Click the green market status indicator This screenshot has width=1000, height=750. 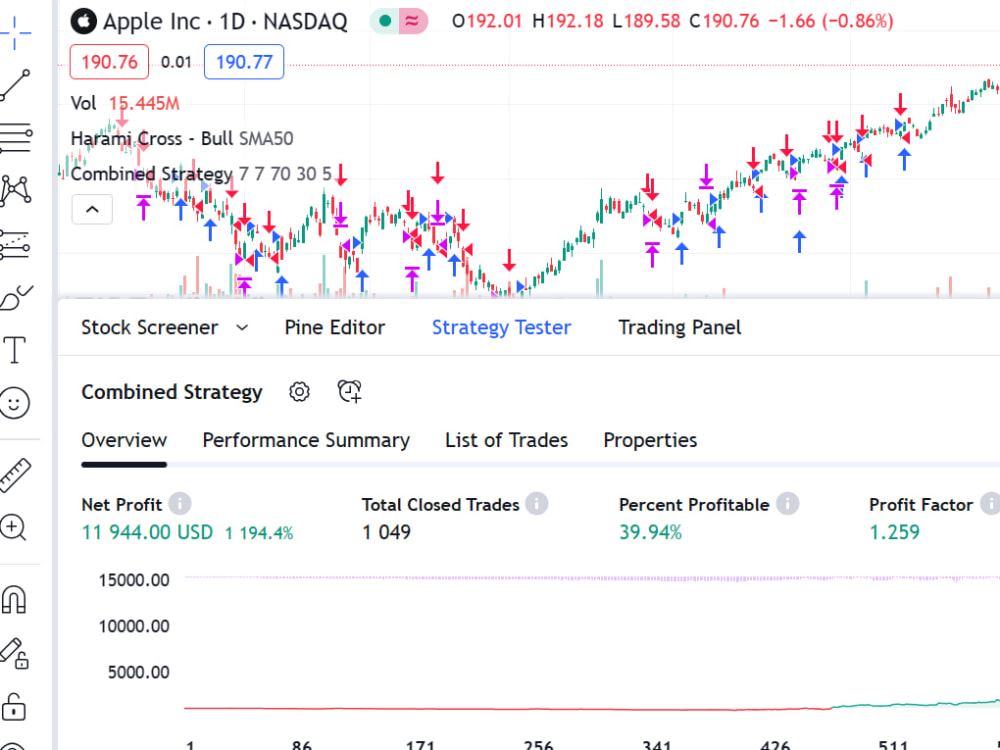(385, 22)
